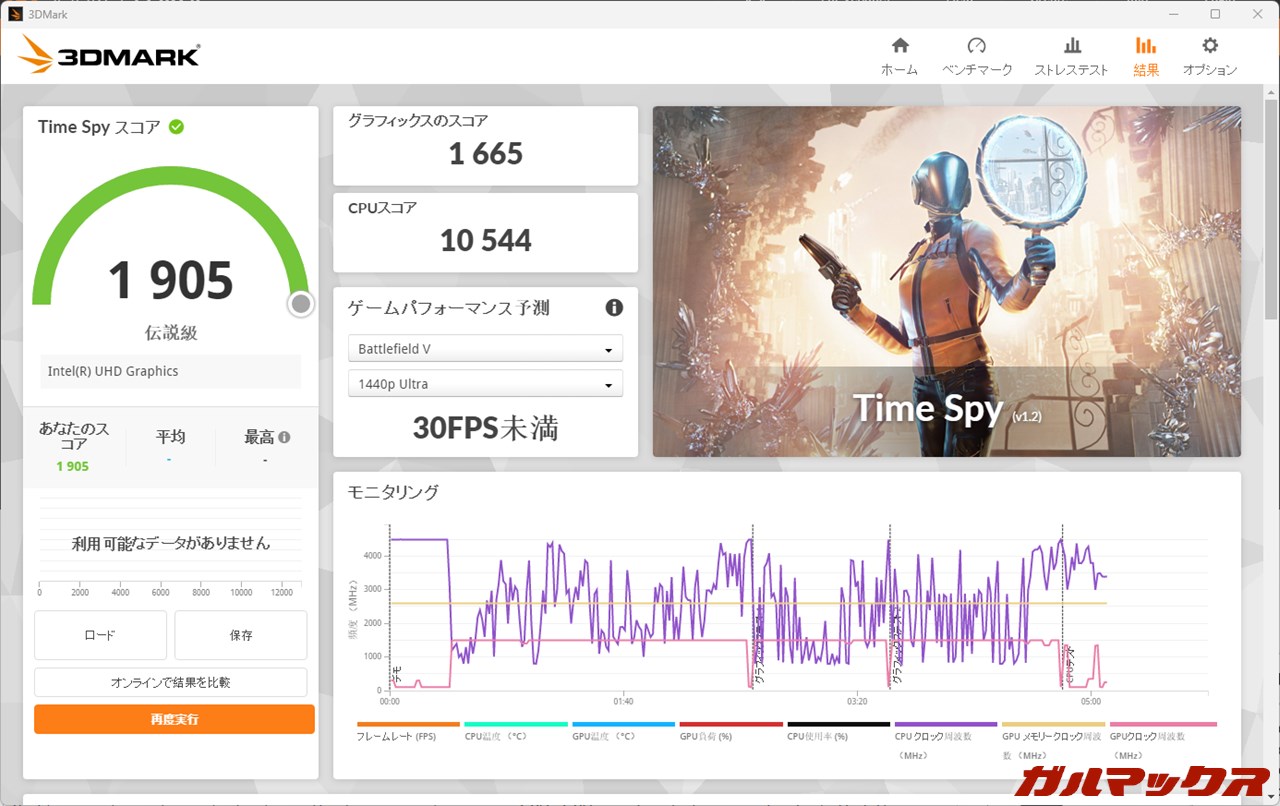The width and height of the screenshot is (1280, 806).
Task: Open the Battlefield V game dropdown
Action: [485, 349]
